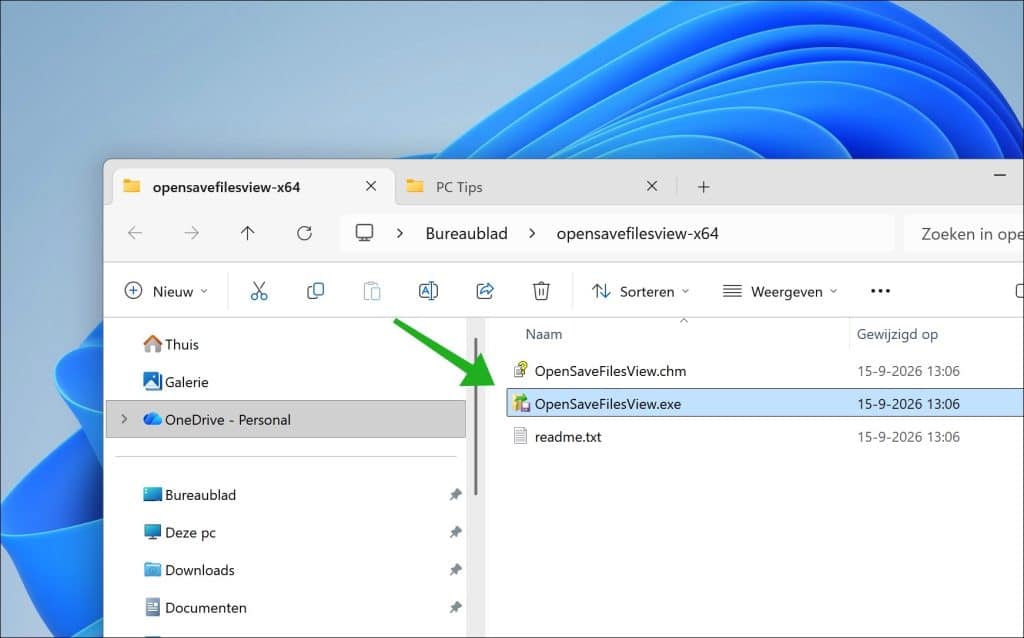Click chevron after Bureaublad in address bar
This screenshot has height=638, width=1024.
point(532,233)
